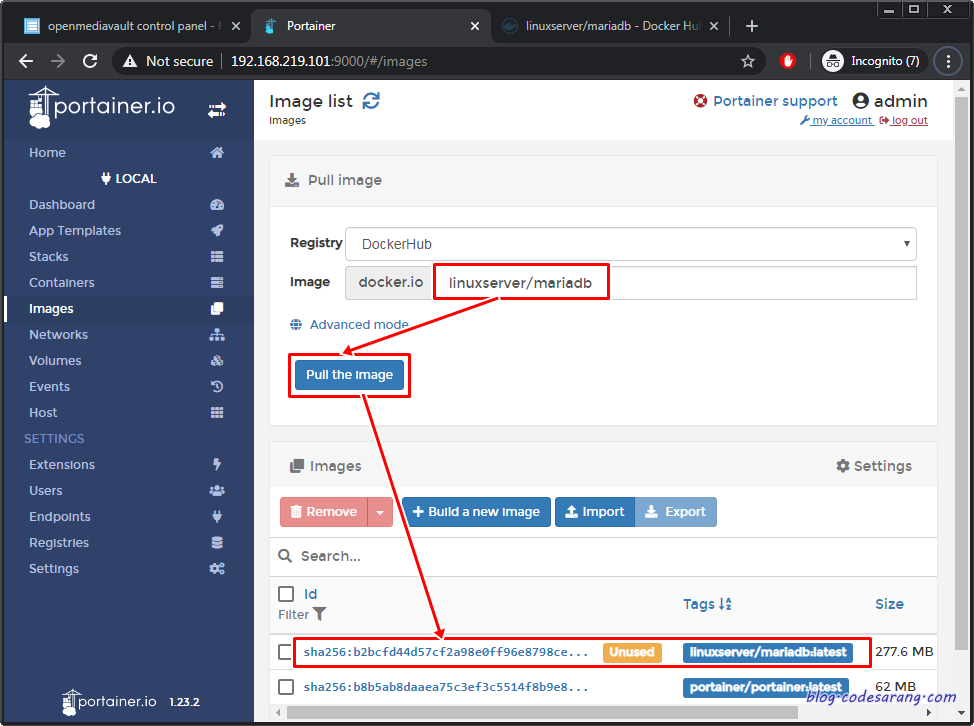Click the Tags sort icon

coord(726,604)
